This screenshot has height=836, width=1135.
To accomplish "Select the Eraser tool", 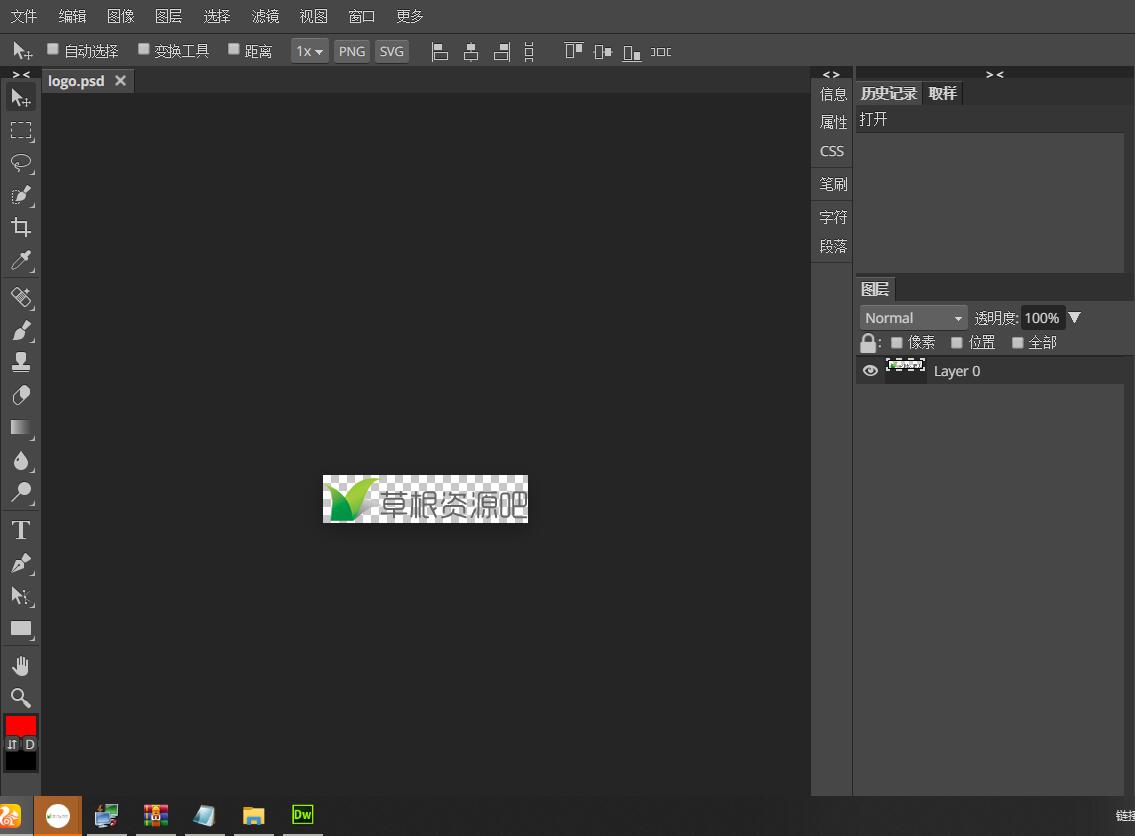I will [21, 395].
